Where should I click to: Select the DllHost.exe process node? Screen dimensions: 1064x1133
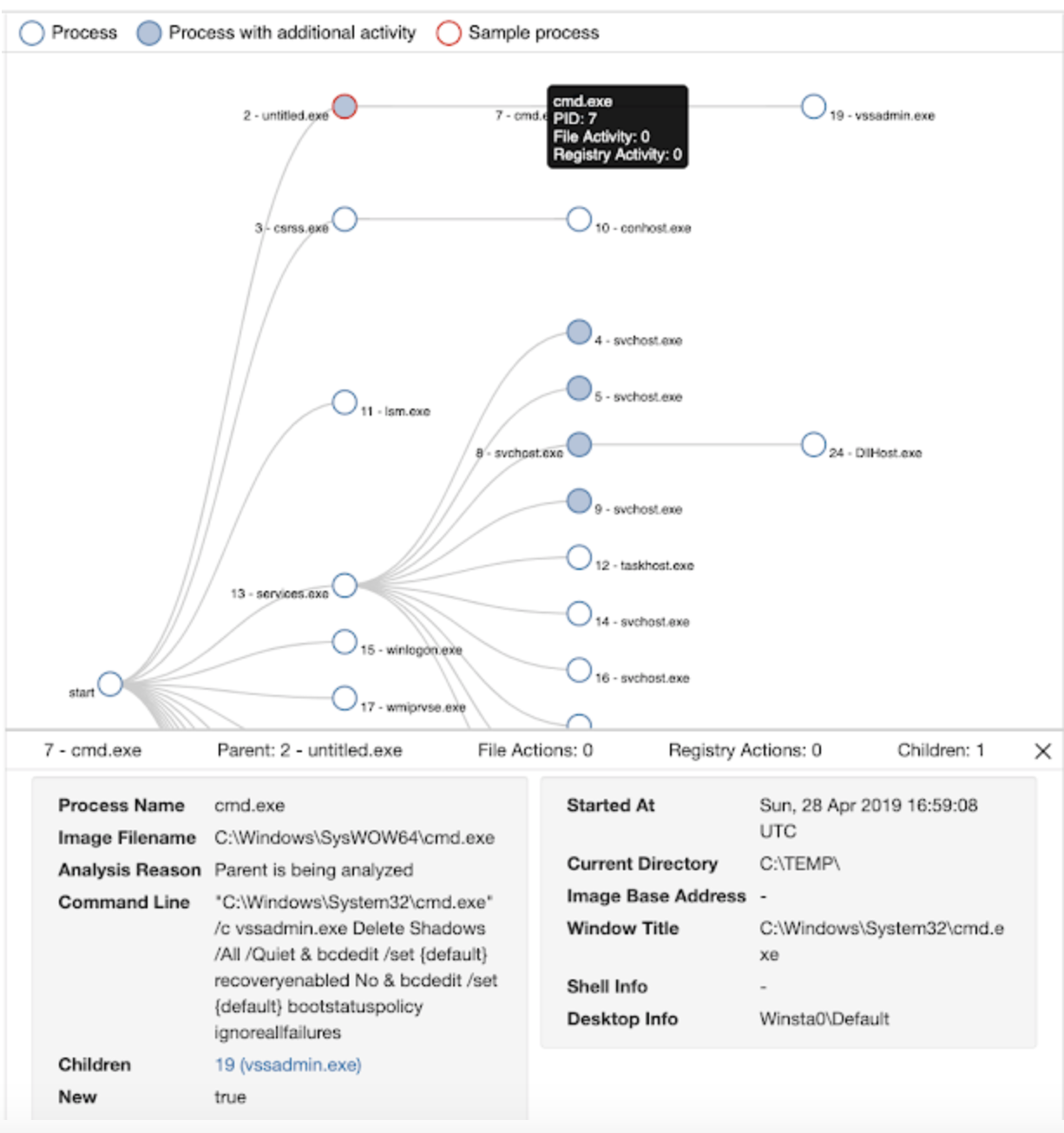tap(813, 445)
